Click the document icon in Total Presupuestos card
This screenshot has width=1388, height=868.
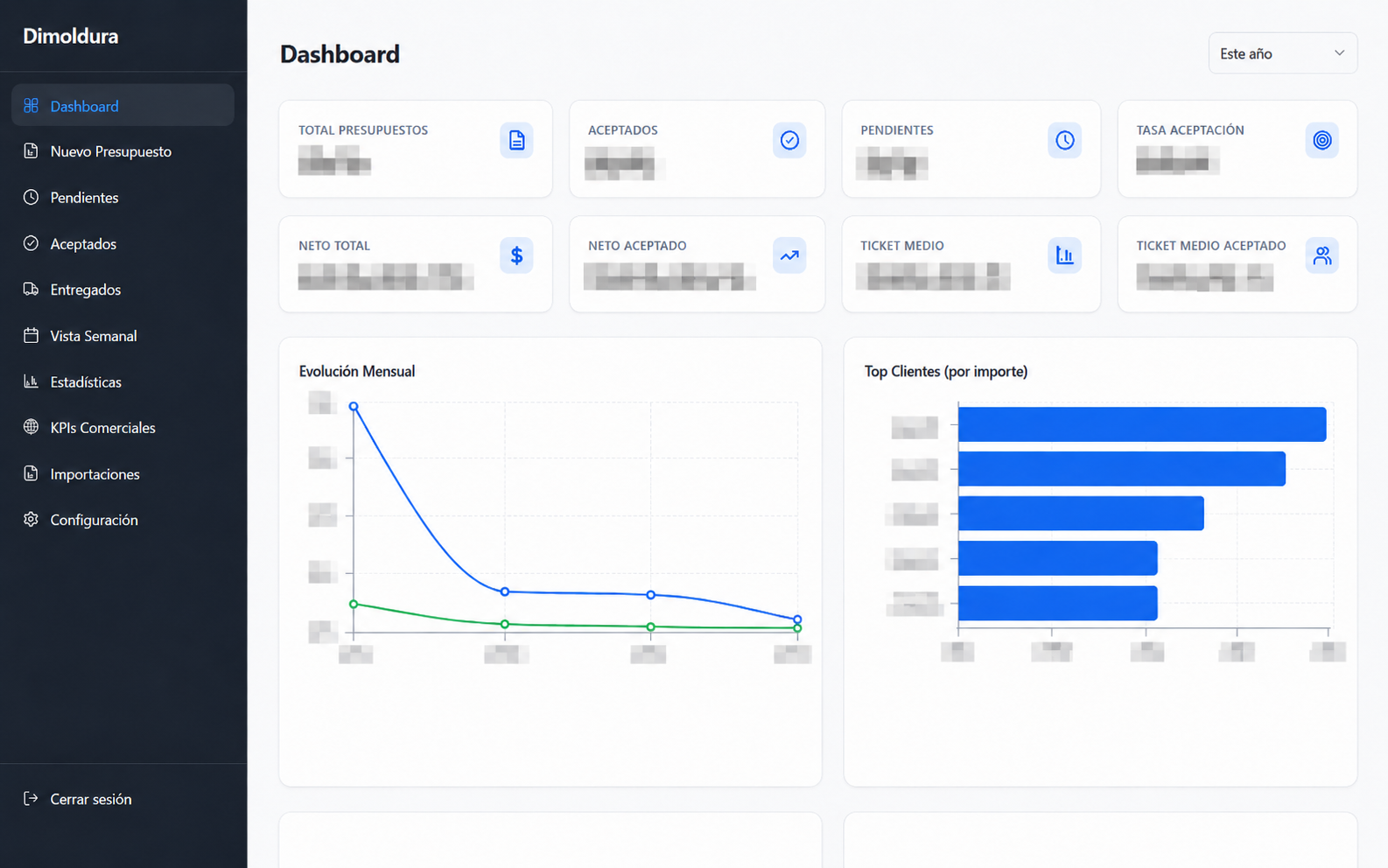(x=516, y=140)
